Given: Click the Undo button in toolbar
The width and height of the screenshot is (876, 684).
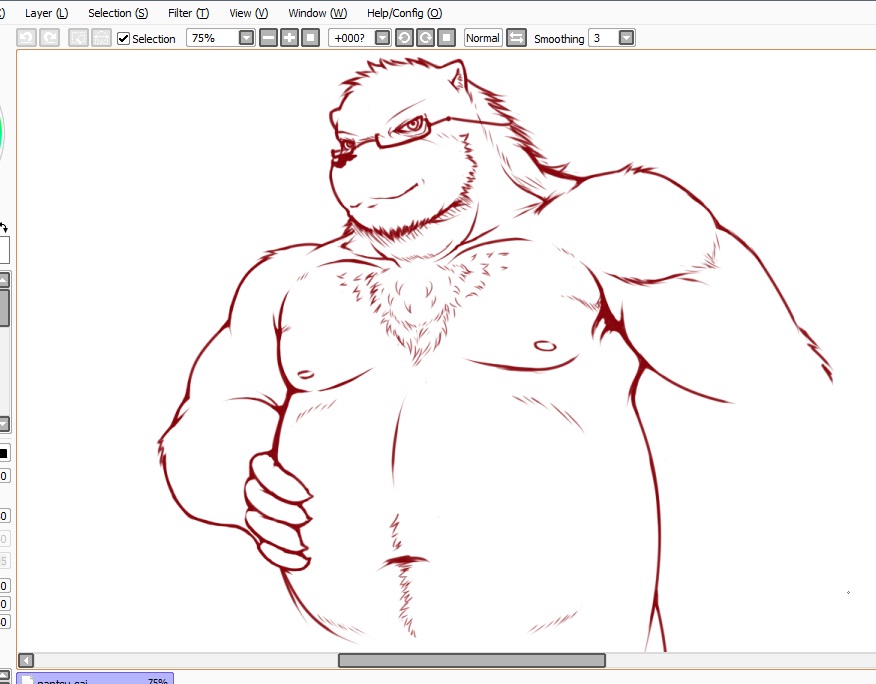Looking at the screenshot, I should coord(27,38).
